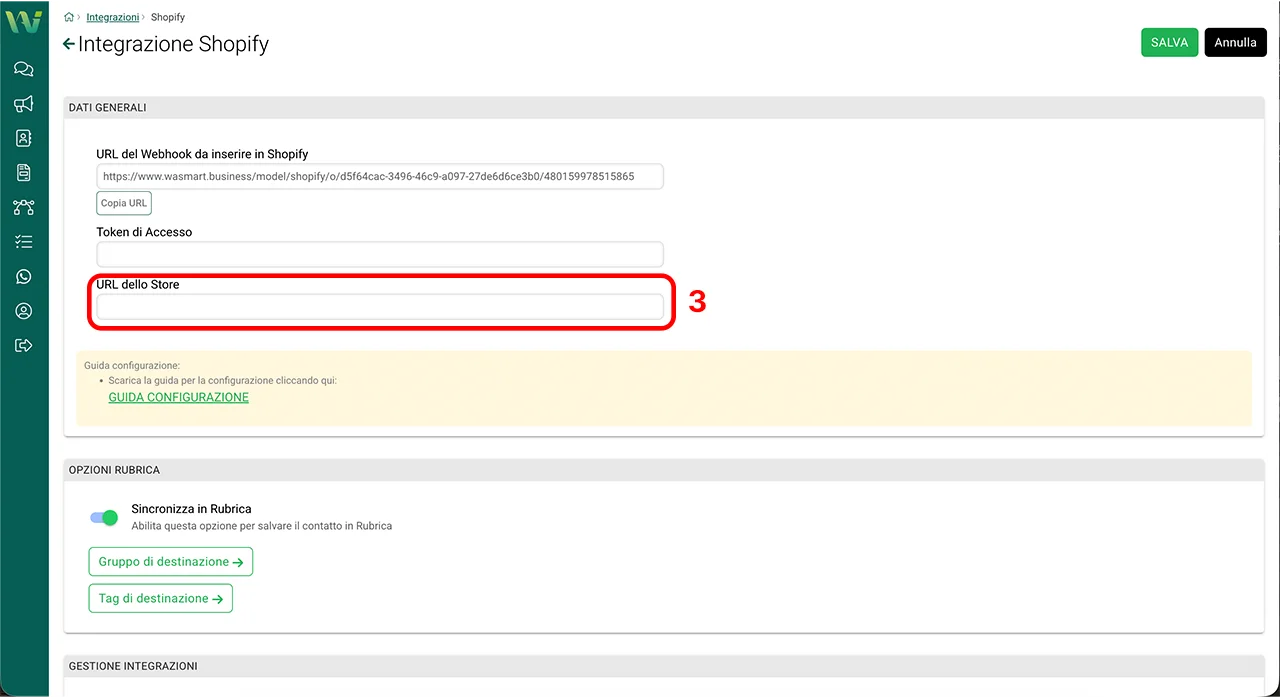Screen dimensions: 1280x698
Task: Toggle Sincronizza in Rubrica switch
Action: click(104, 517)
